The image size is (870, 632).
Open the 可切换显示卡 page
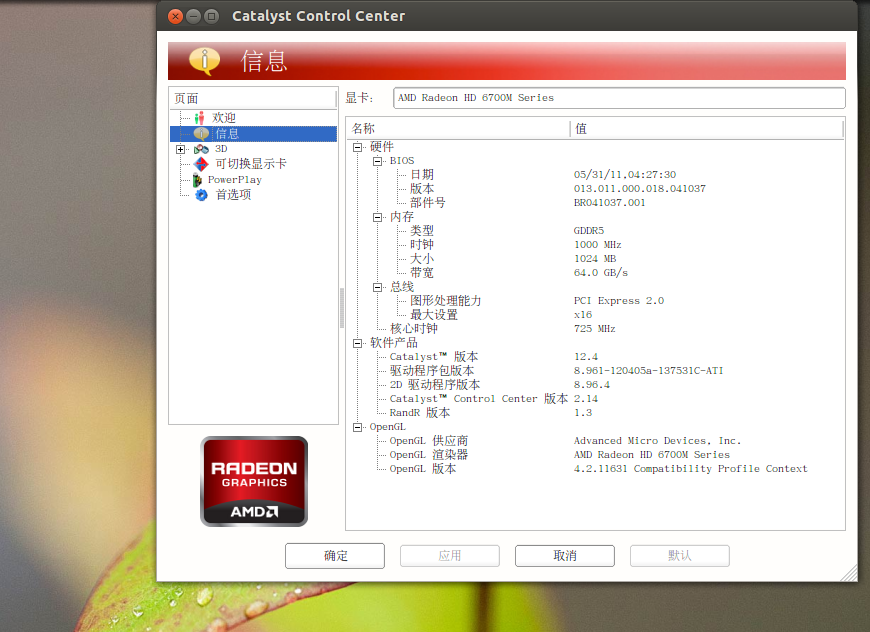point(251,164)
